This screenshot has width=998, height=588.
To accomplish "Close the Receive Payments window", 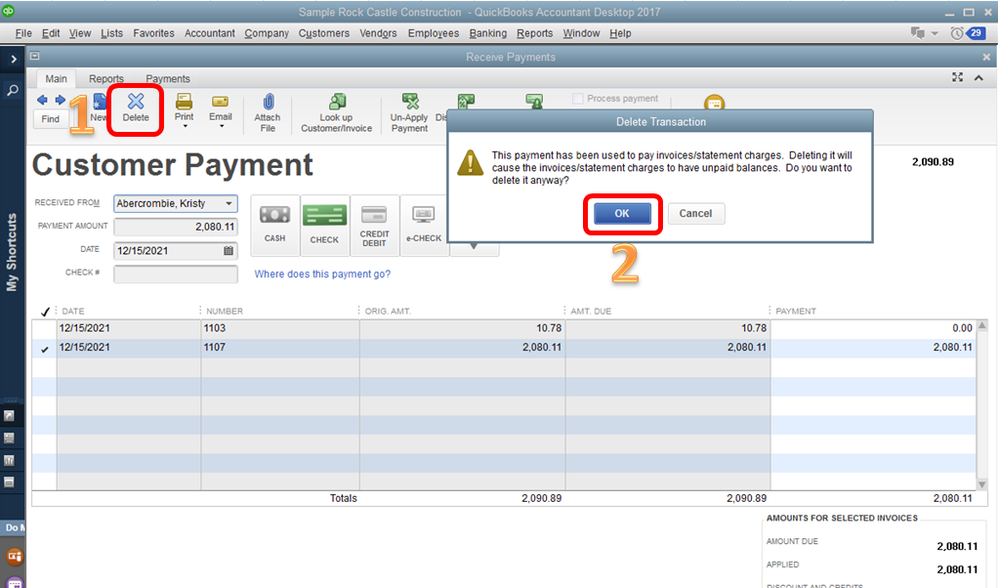I will (986, 57).
